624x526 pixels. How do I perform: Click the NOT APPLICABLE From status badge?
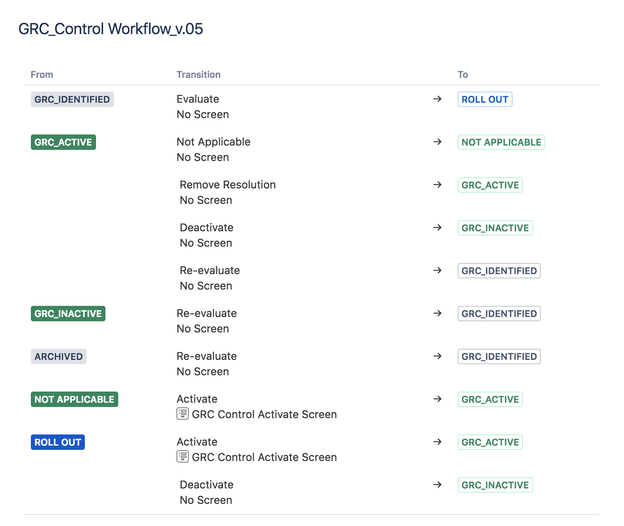pyautogui.click(x=74, y=399)
